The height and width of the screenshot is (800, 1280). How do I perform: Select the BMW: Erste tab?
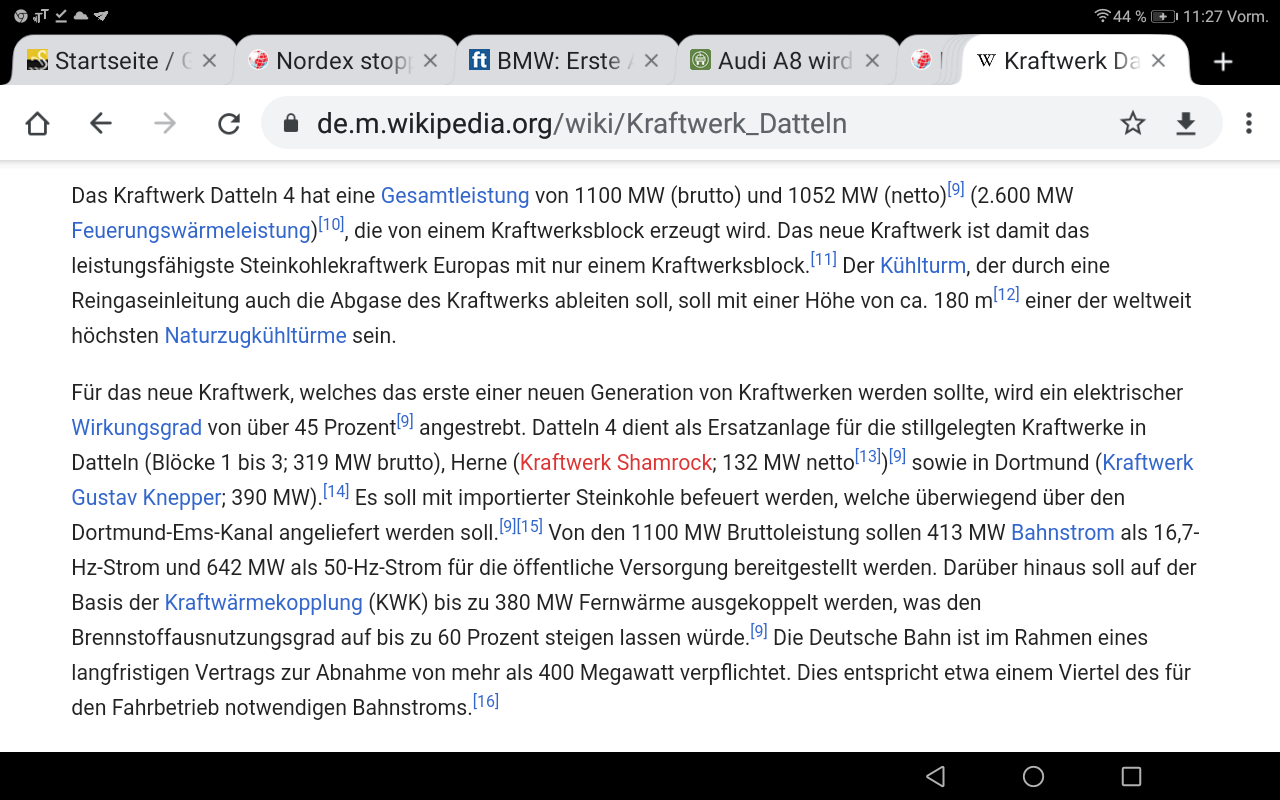552,61
